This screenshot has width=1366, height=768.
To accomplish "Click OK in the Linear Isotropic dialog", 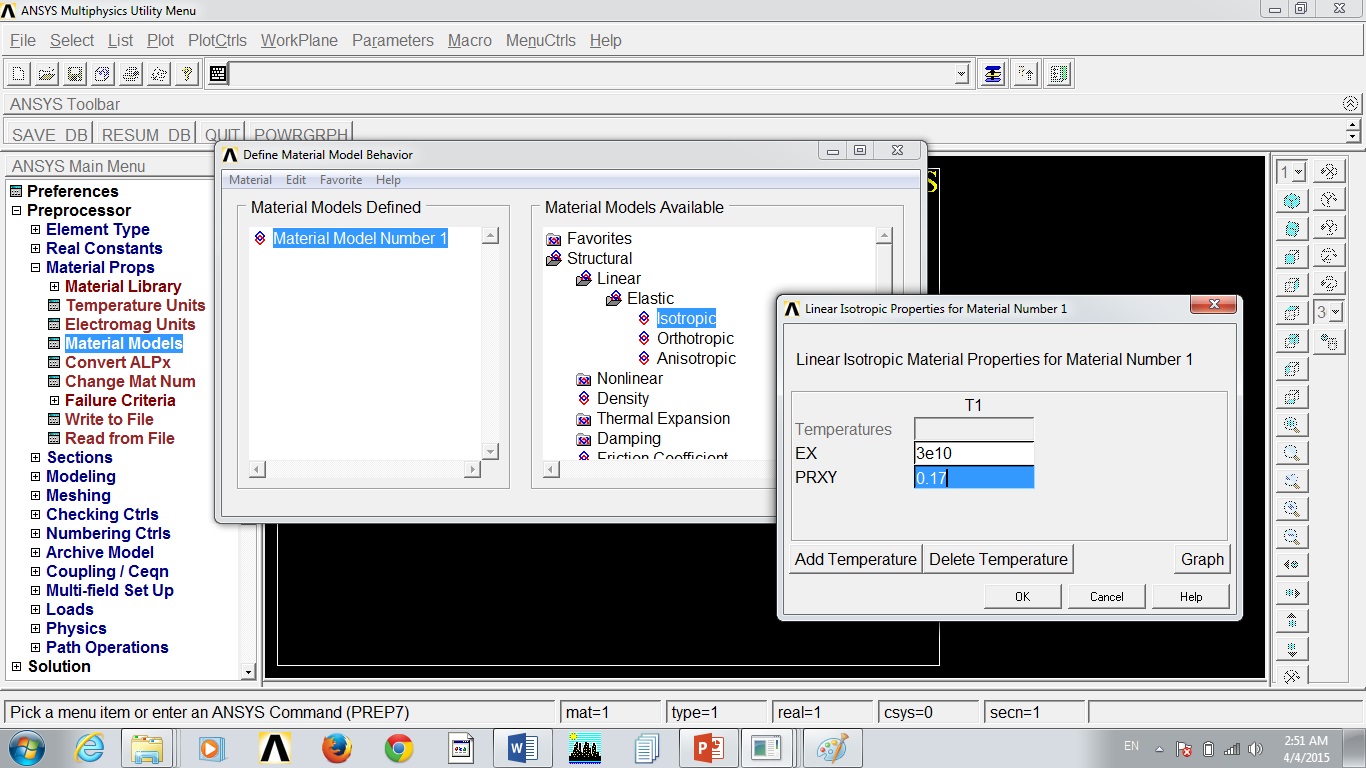I will pos(1022,596).
